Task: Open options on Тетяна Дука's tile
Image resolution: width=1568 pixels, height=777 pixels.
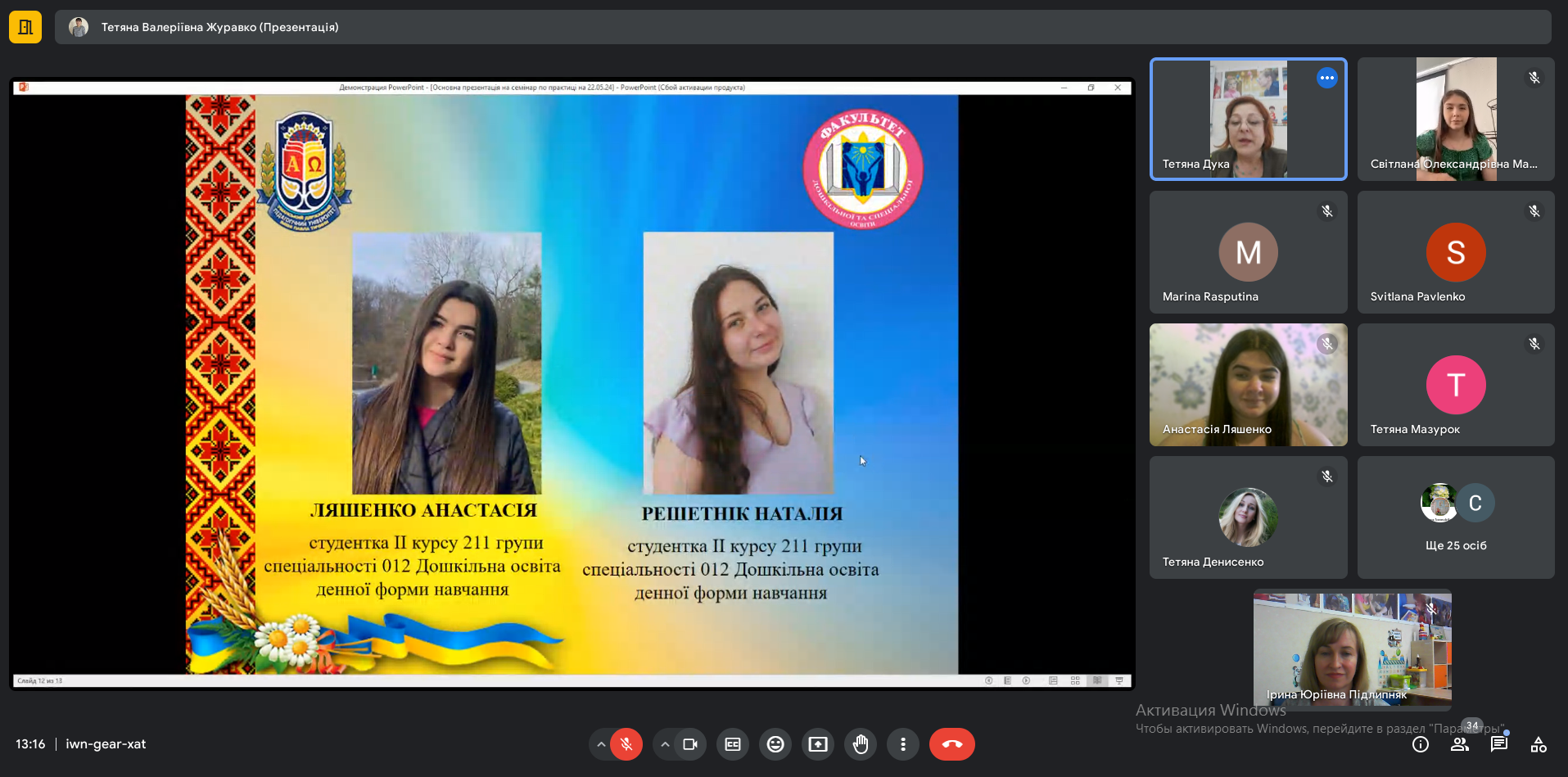Action: click(1327, 78)
